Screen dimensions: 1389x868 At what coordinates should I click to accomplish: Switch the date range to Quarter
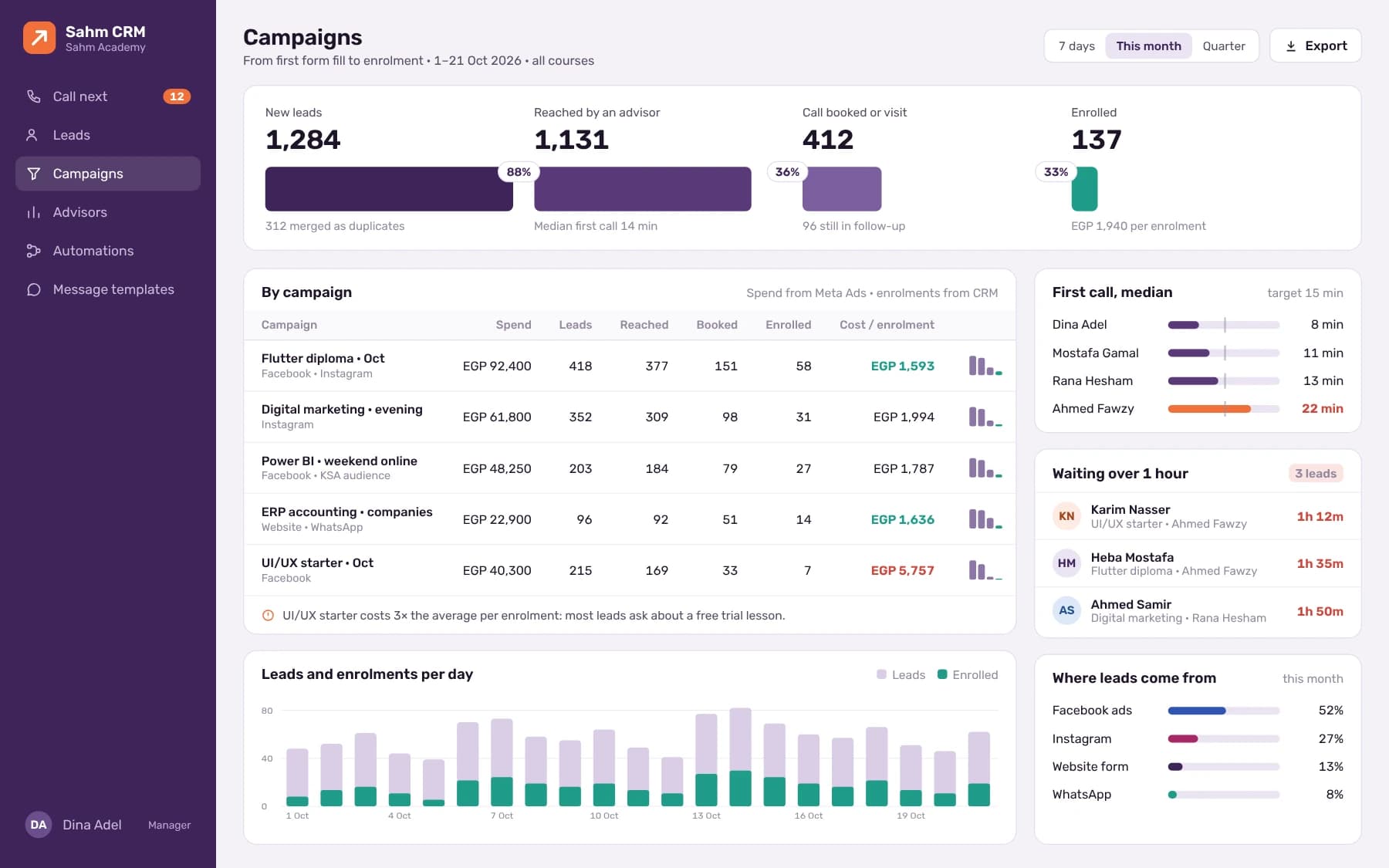(1224, 46)
